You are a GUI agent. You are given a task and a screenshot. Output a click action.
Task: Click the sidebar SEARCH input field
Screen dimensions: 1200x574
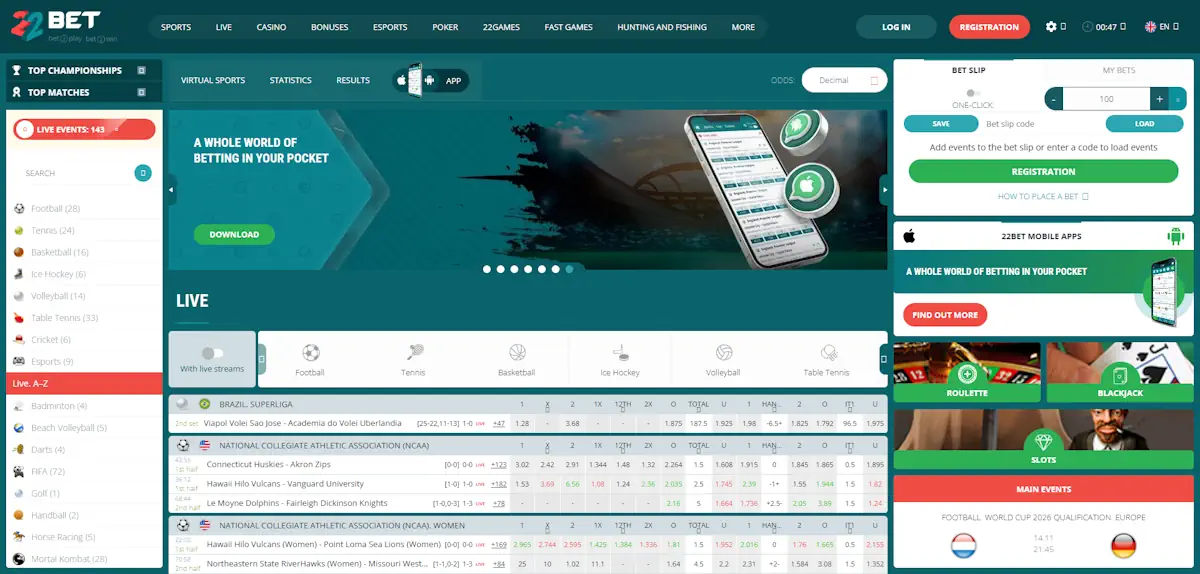[78, 173]
